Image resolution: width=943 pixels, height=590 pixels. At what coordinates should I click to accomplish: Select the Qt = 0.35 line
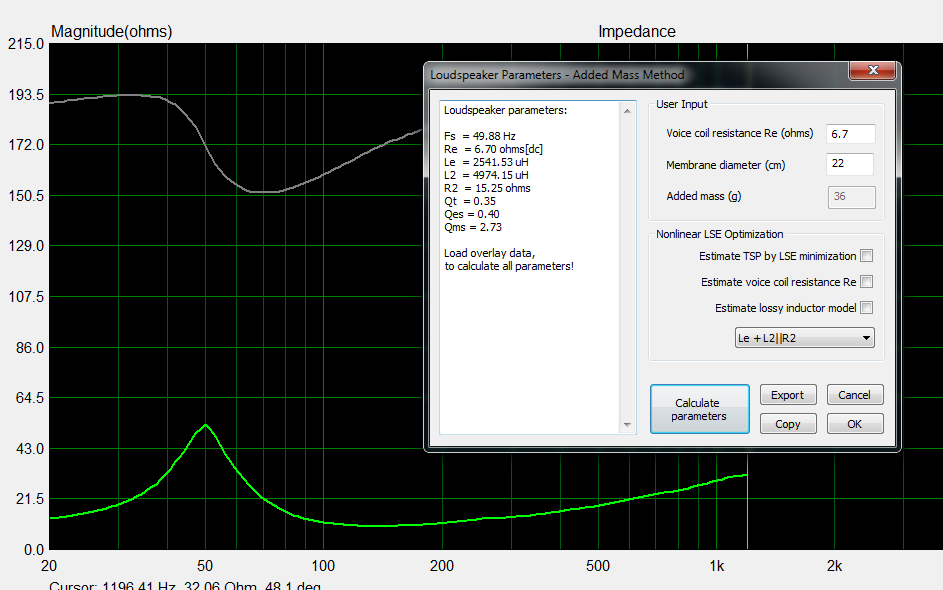(x=470, y=201)
